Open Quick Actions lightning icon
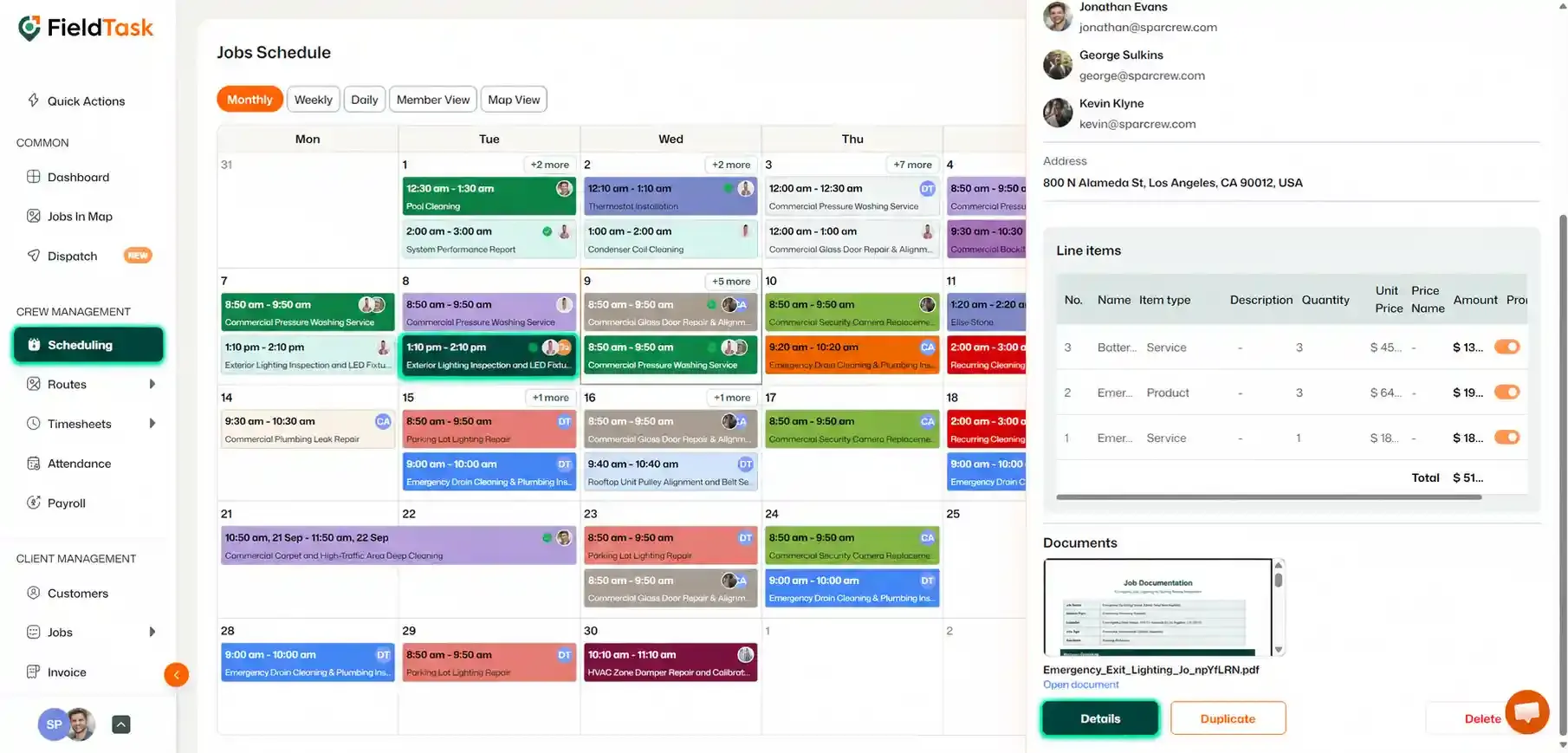1568x753 pixels. click(x=33, y=101)
